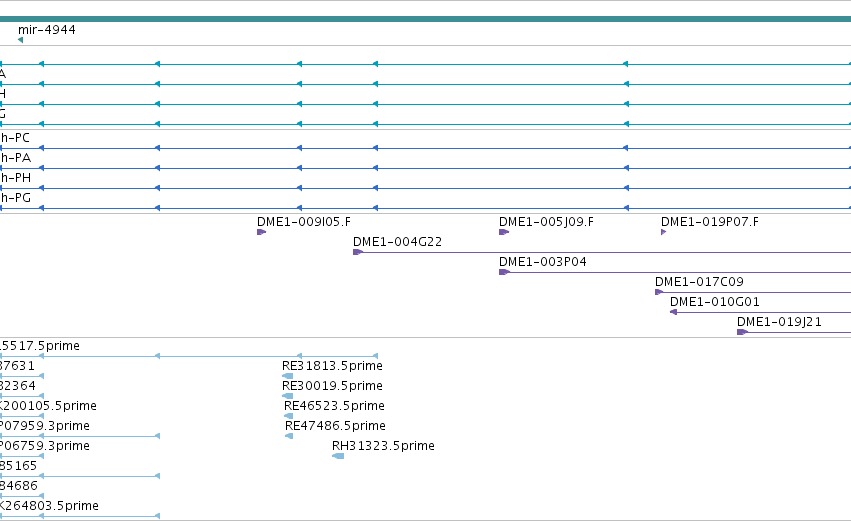The height and width of the screenshot is (521, 851).
Task: Select the h-PG protein label
Action: 15,199
